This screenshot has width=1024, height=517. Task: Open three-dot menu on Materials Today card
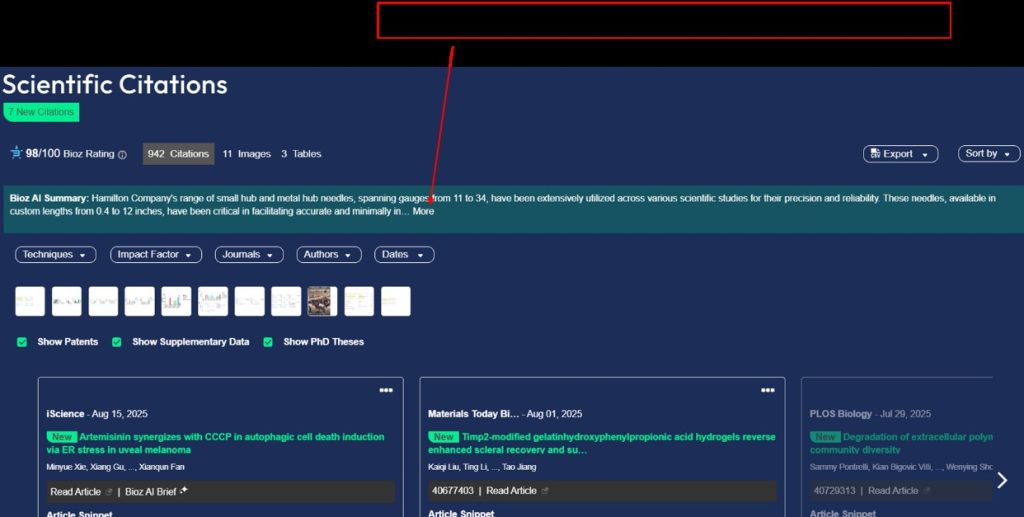click(768, 390)
